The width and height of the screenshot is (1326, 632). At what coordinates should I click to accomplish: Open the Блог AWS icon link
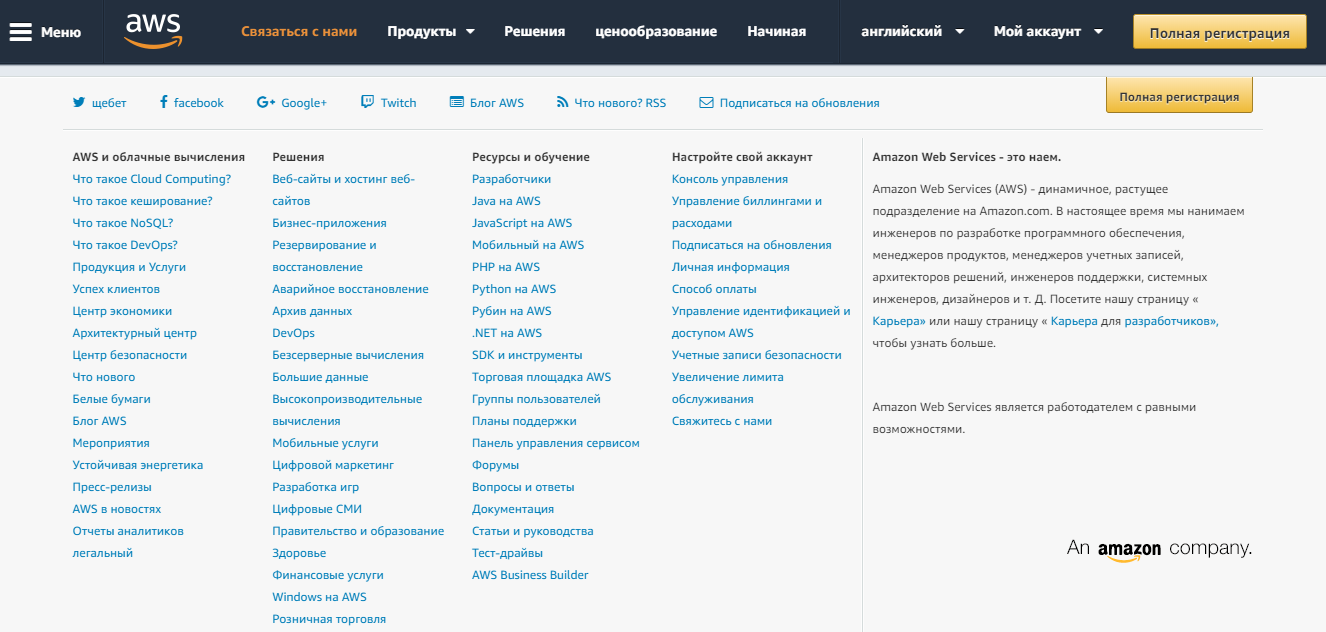457,102
